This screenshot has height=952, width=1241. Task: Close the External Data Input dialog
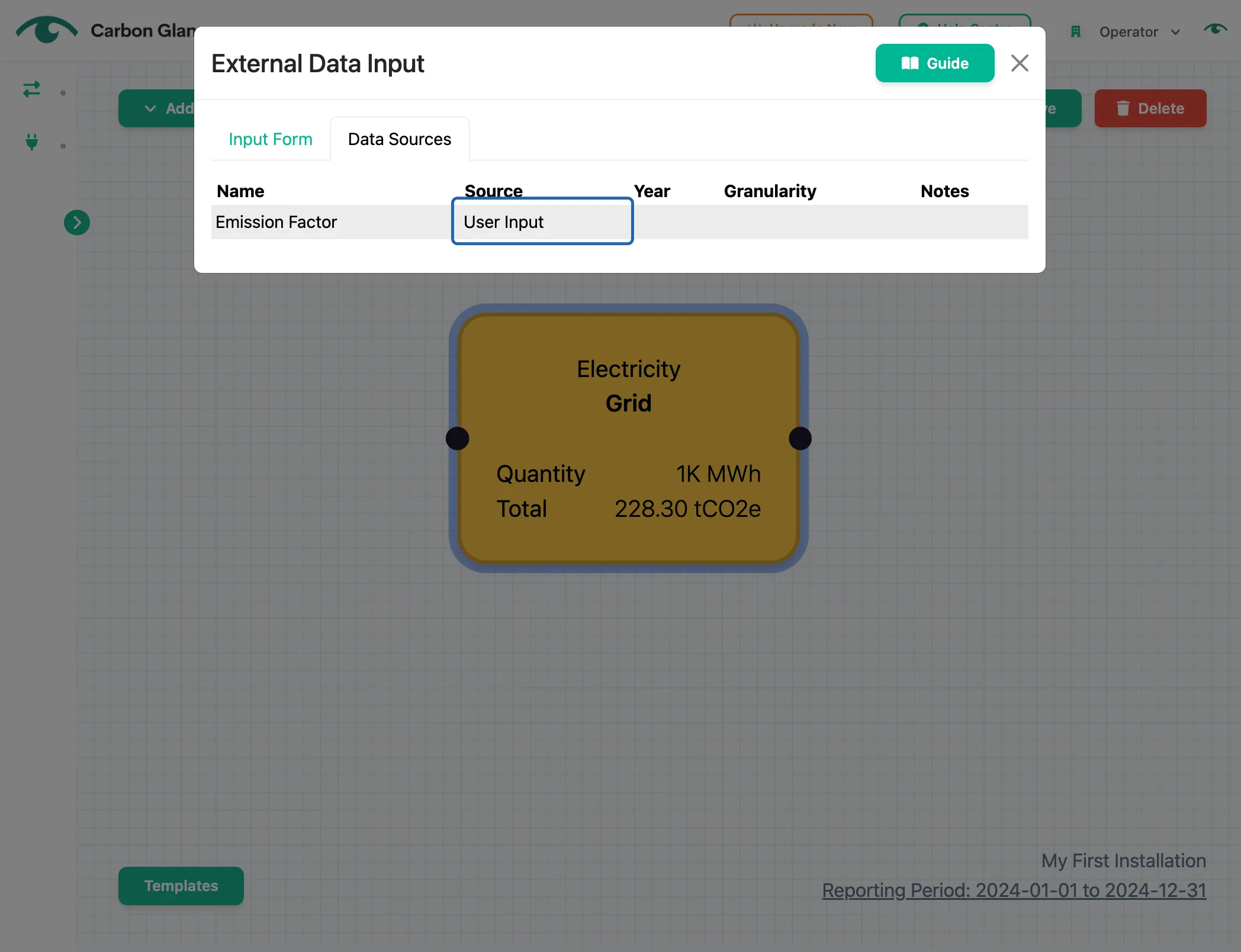[1019, 63]
